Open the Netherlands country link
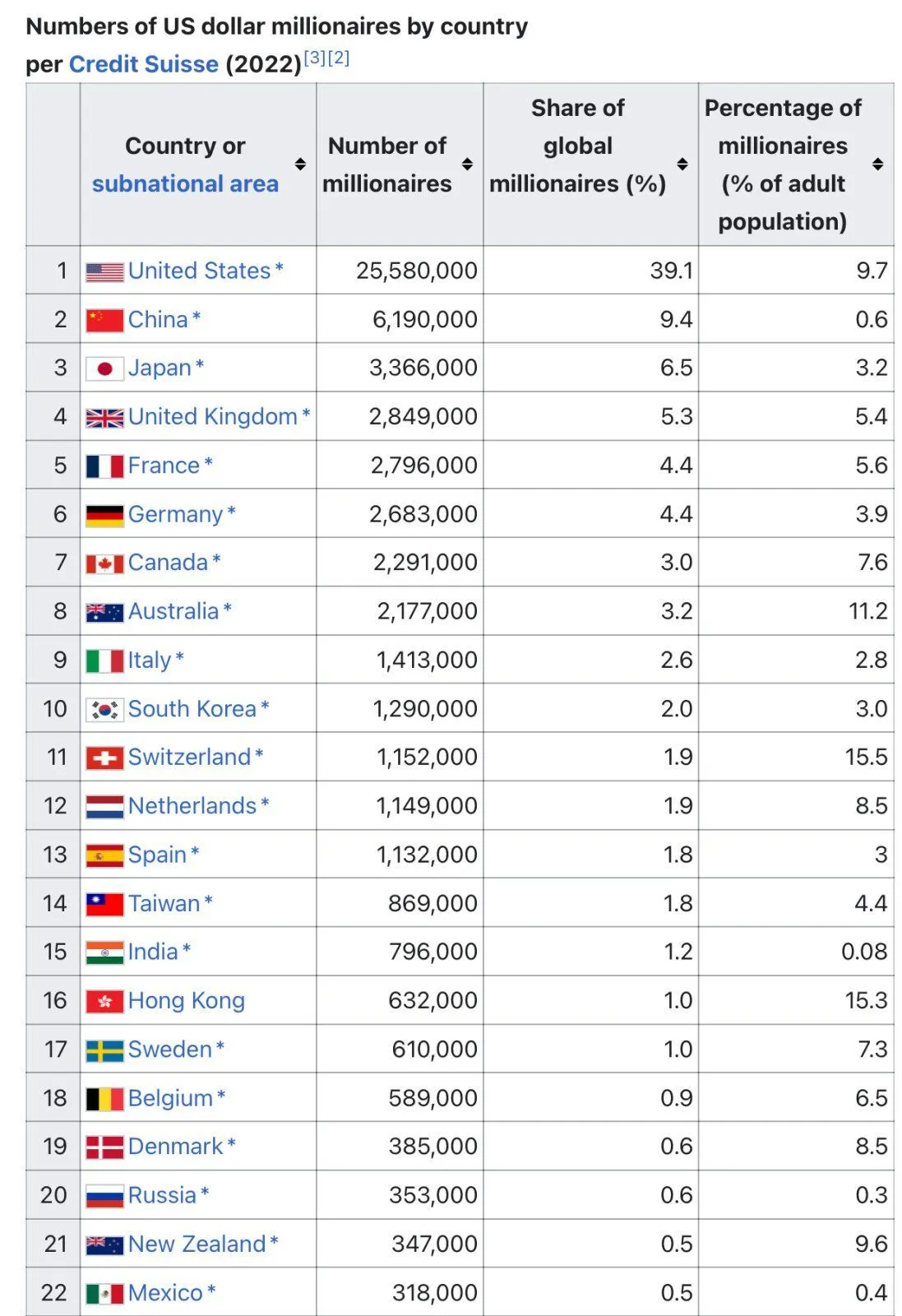The width and height of the screenshot is (902, 1316). pyautogui.click(x=192, y=806)
